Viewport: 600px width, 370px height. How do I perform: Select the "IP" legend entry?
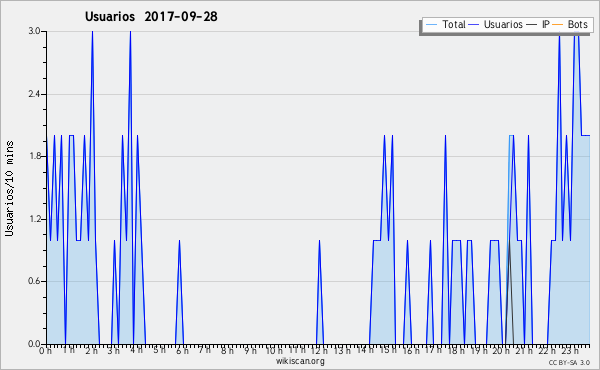(545, 24)
